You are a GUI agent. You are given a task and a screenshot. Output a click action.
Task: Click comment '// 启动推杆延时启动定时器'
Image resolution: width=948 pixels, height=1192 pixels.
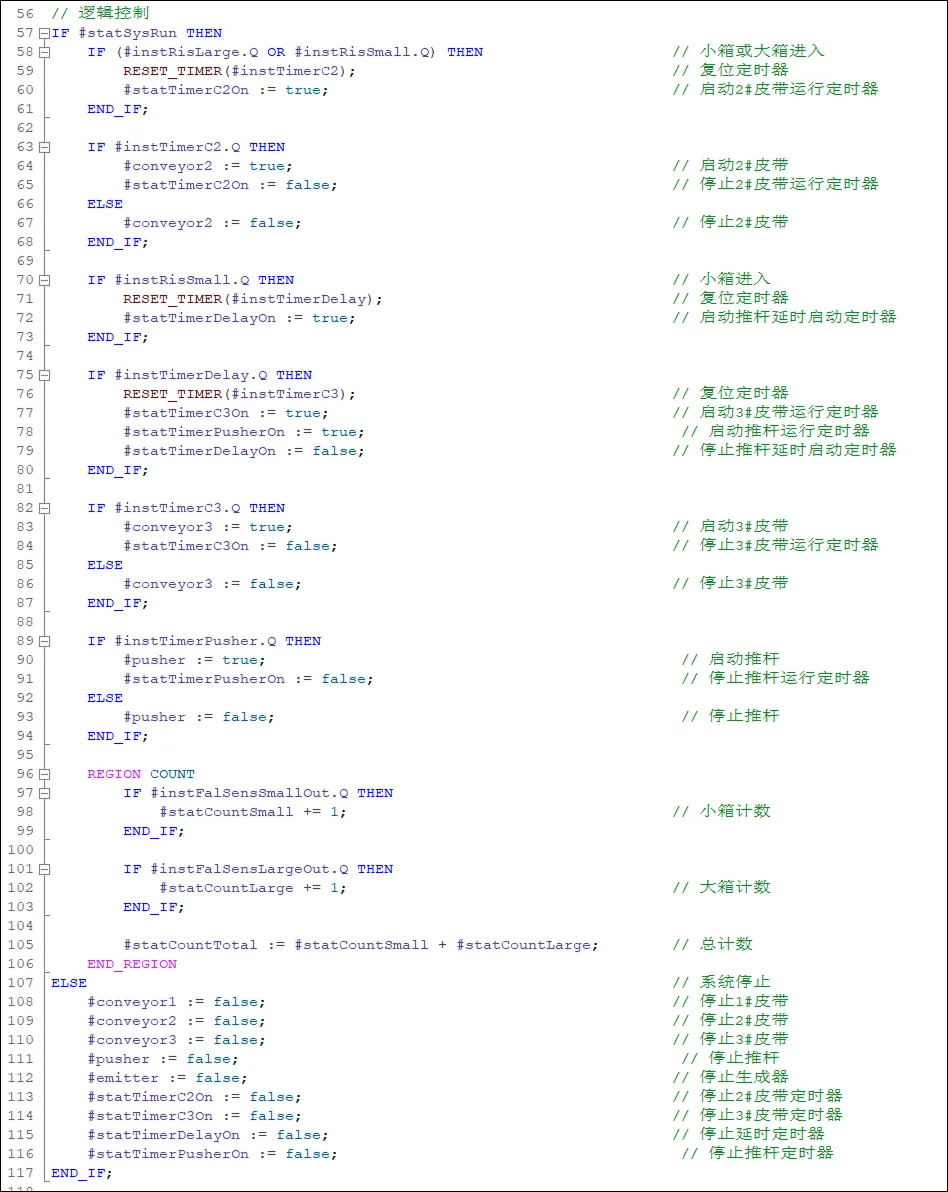tap(784, 318)
